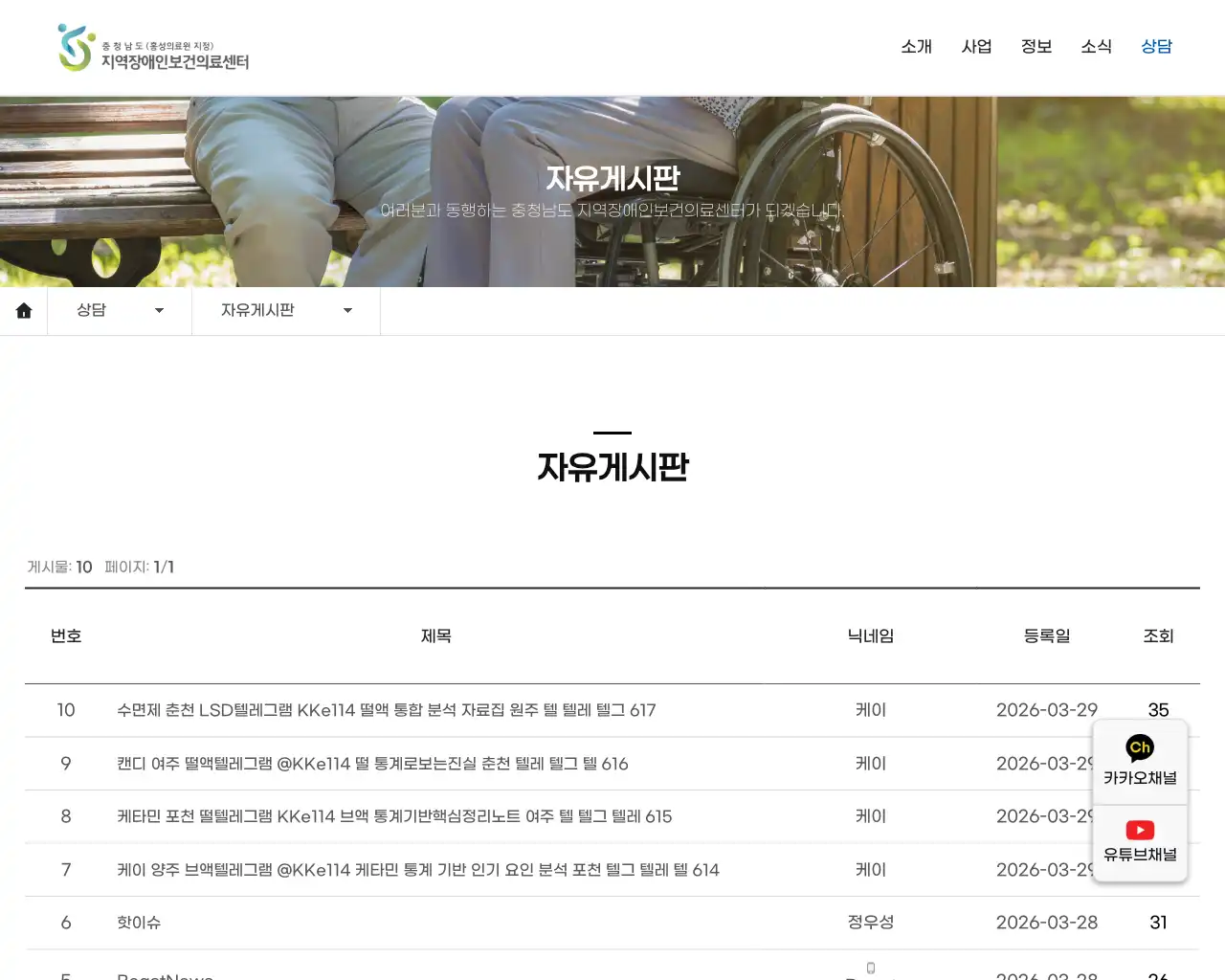
Task: Click 카카오채널 label
Action: 1140,778
